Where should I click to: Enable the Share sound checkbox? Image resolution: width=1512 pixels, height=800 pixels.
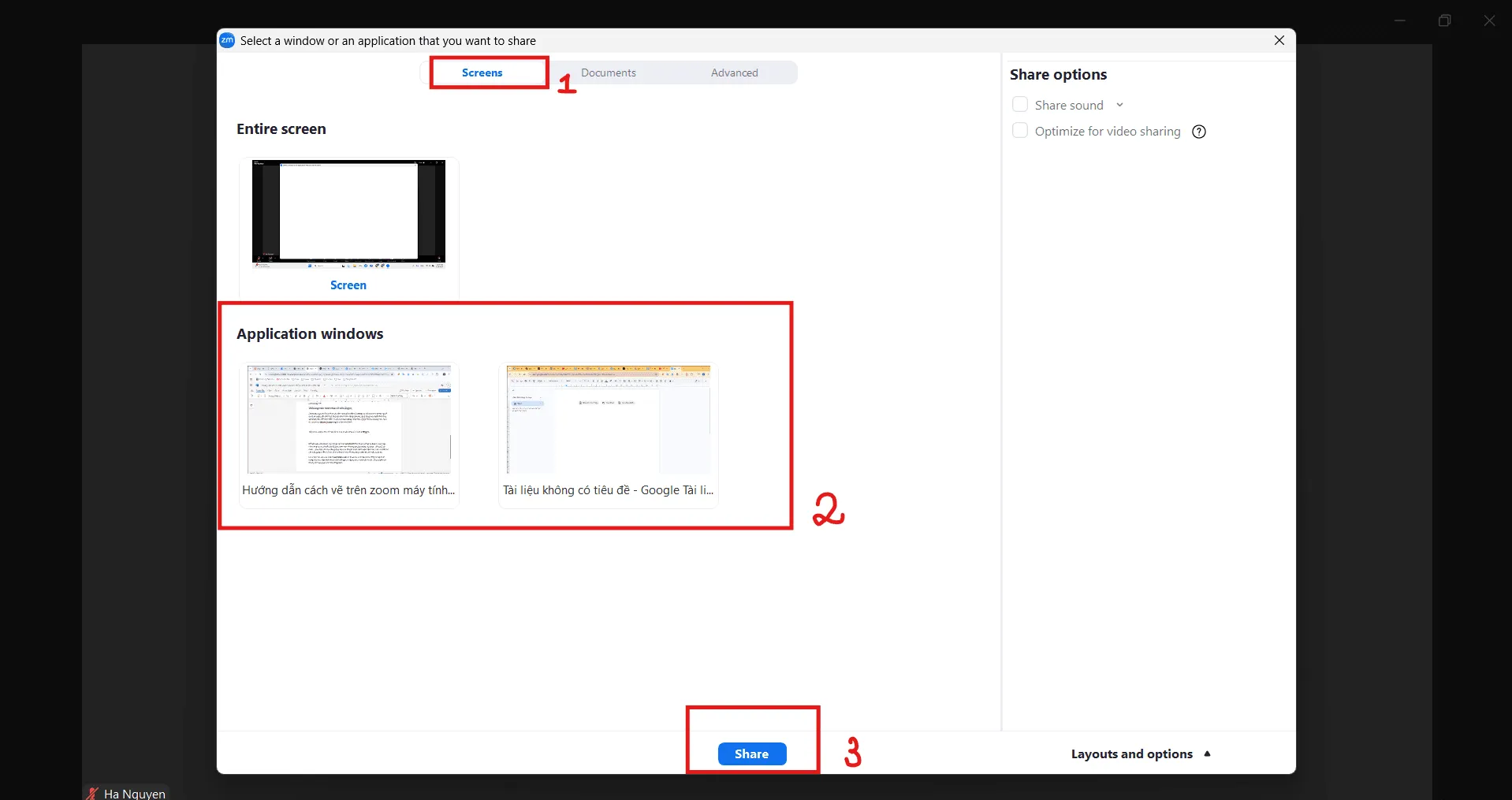coord(1020,105)
